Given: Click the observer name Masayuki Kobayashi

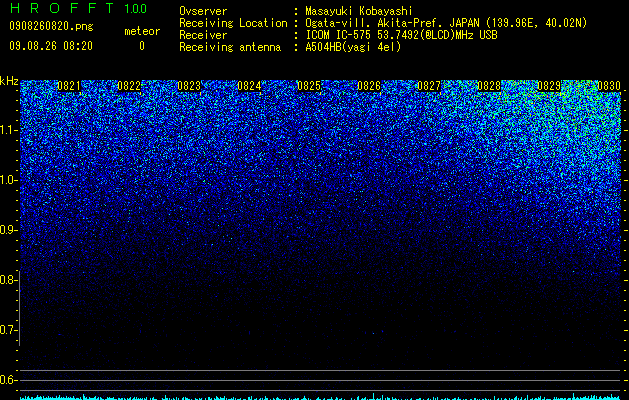Looking at the screenshot, I should [x=358, y=11].
